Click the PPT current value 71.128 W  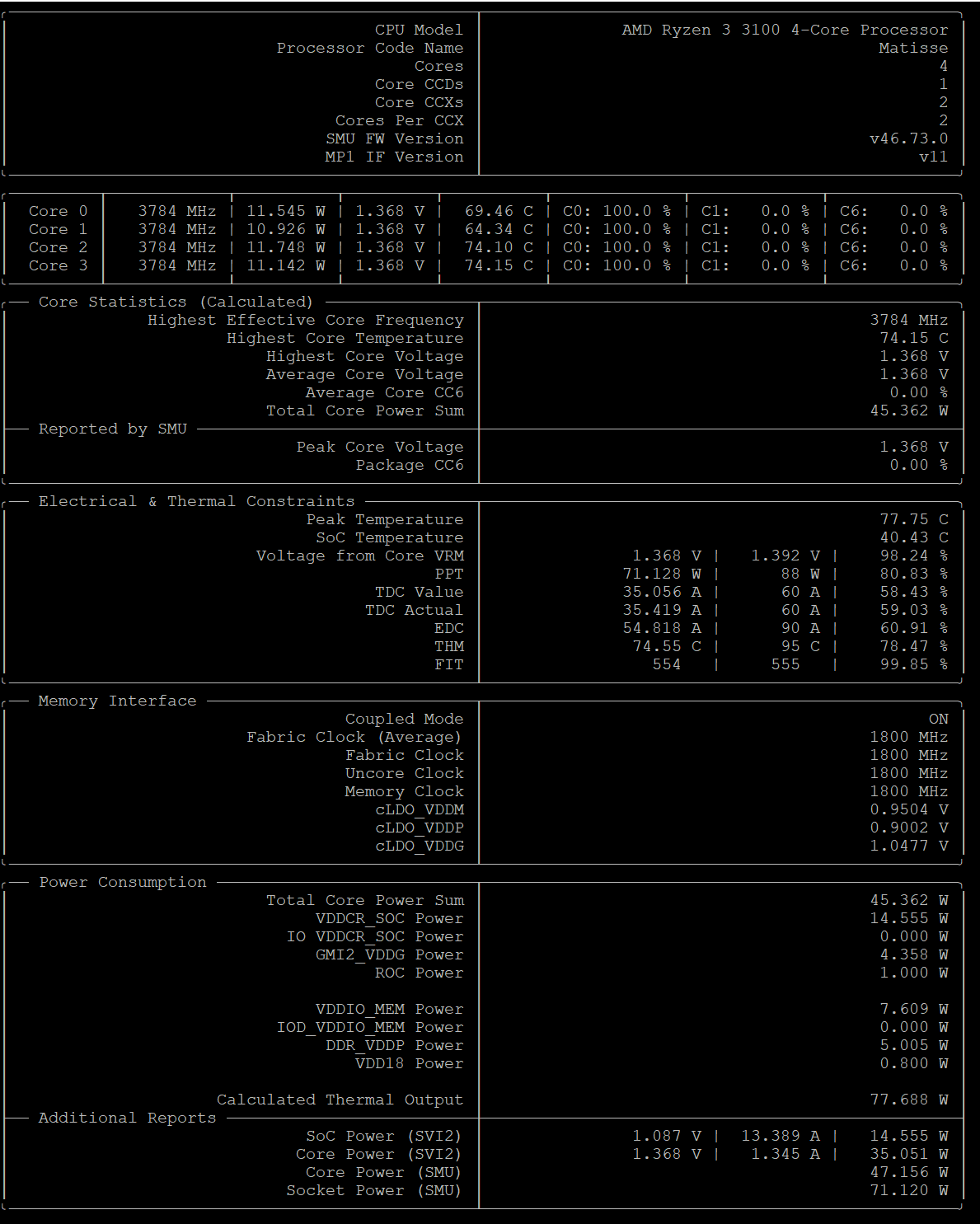coord(662,574)
